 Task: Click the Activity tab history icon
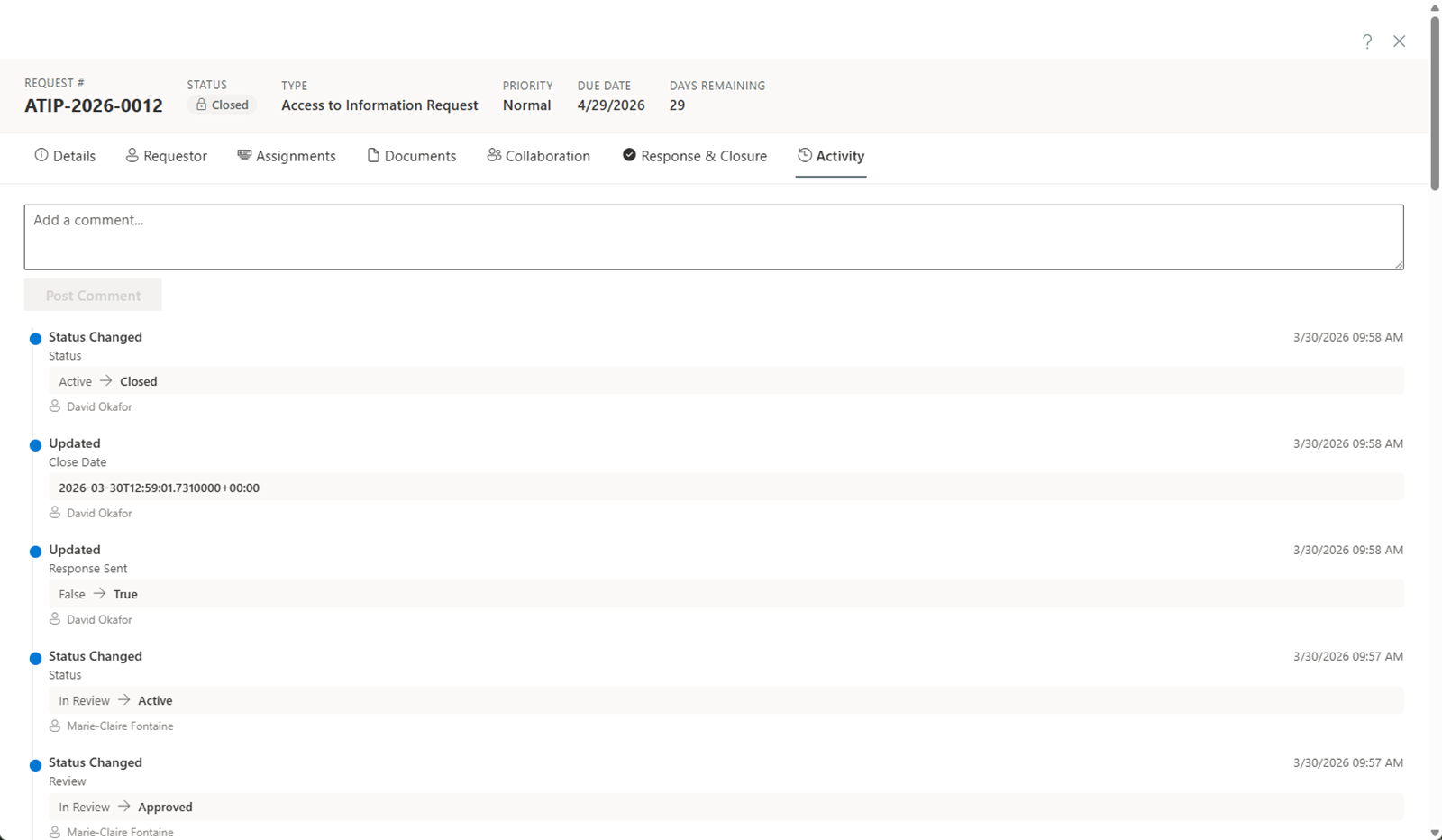(805, 155)
